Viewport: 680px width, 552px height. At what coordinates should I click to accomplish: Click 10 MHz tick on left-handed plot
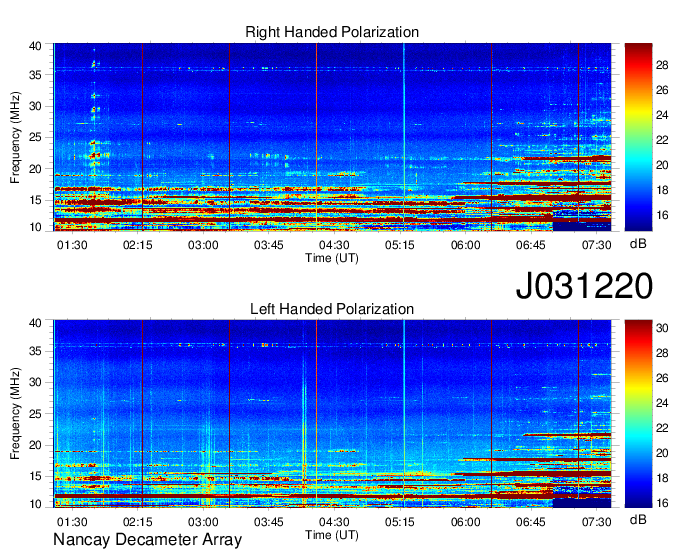[x=35, y=504]
